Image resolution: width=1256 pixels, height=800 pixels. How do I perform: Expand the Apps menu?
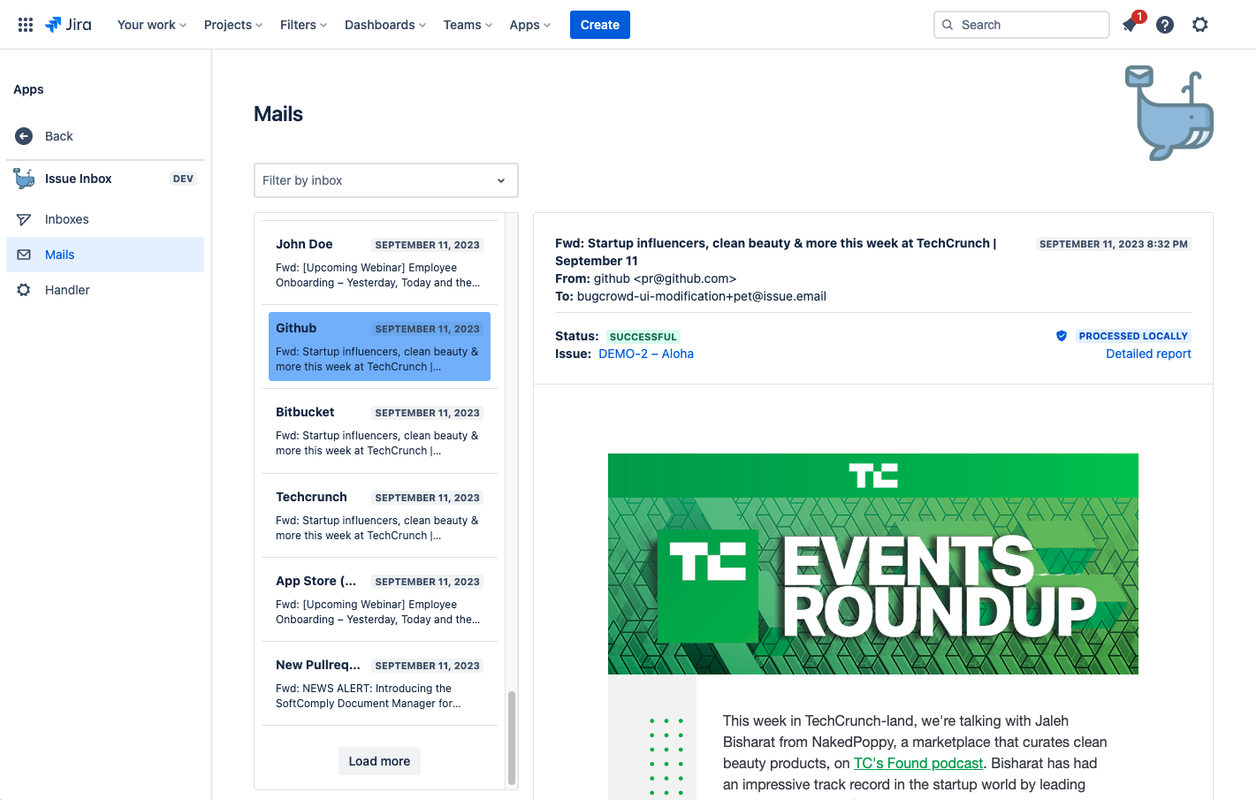[x=530, y=25]
